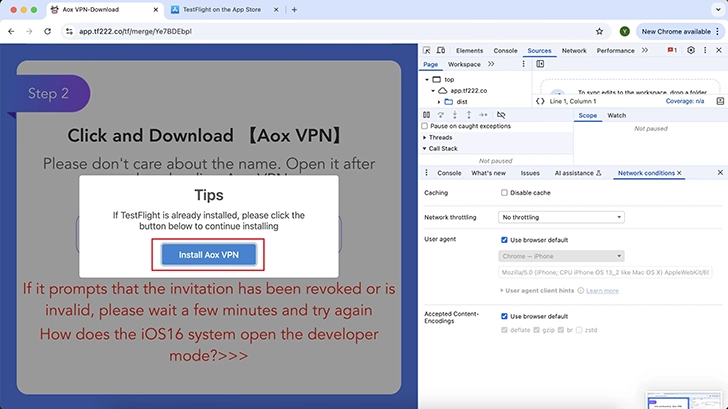
Task: Open the Chrome — iPhone user agent dropdown
Action: (x=561, y=256)
